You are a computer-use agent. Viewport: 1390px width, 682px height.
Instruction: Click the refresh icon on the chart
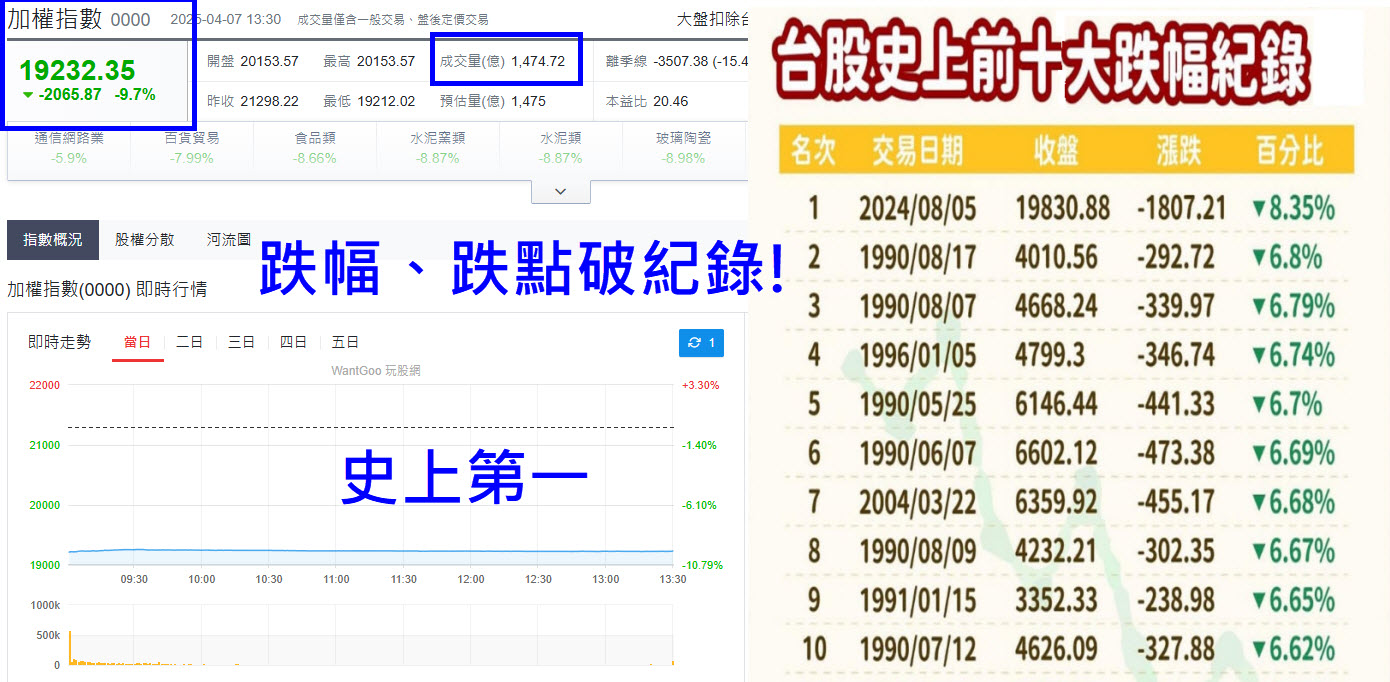pos(694,343)
